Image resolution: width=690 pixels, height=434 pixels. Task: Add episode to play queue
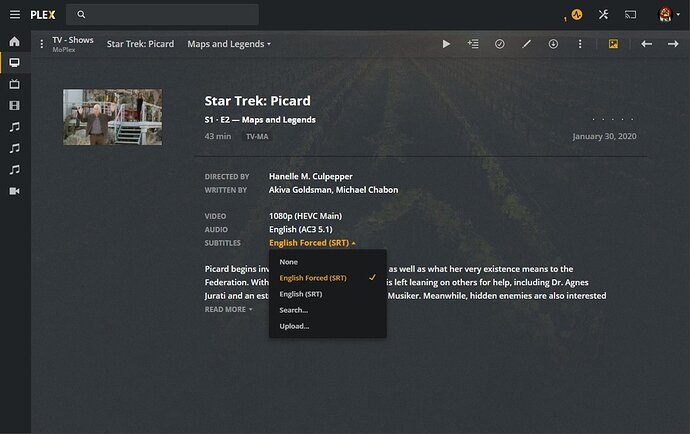tap(473, 44)
